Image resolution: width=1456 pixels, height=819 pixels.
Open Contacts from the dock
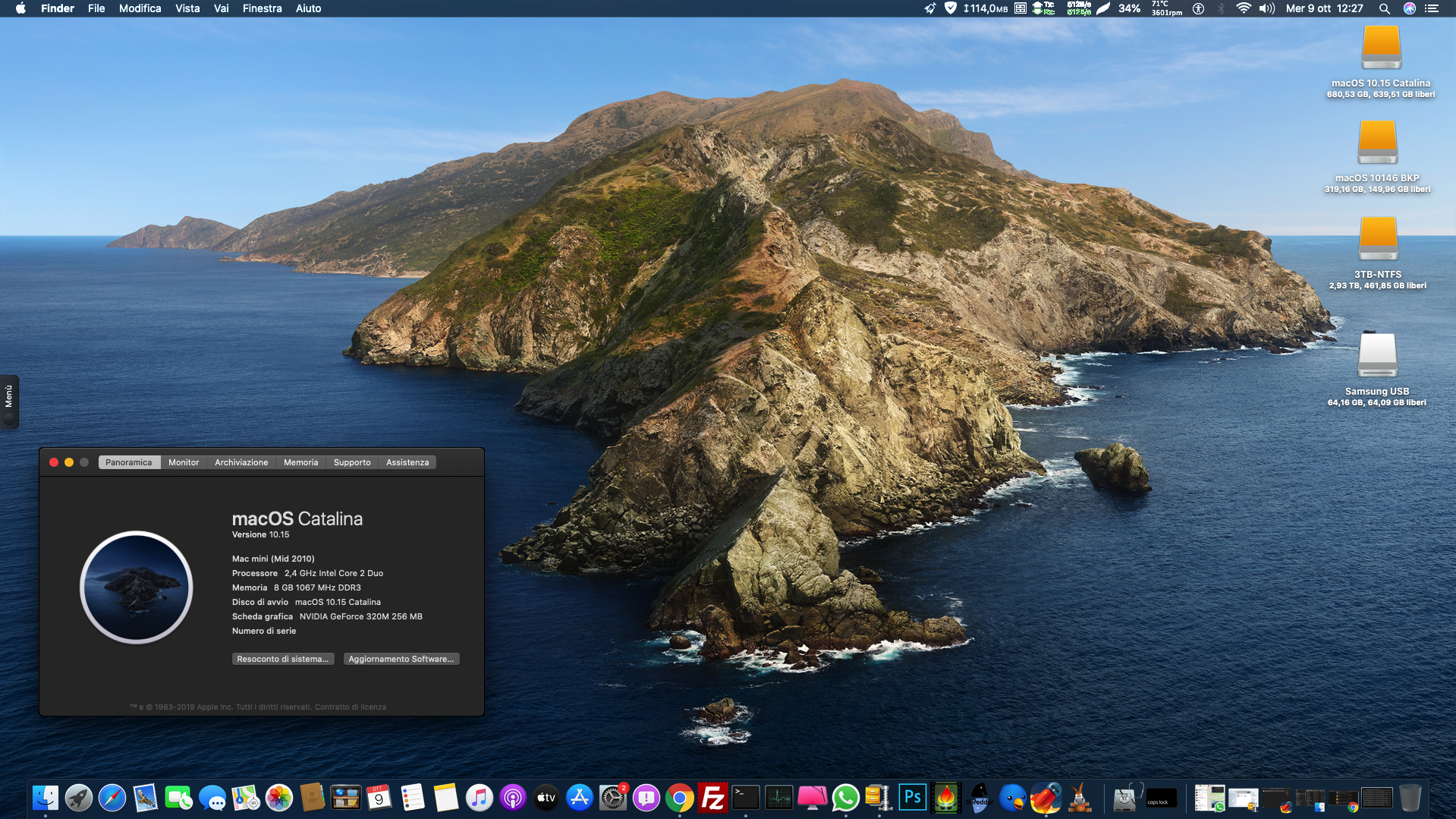pyautogui.click(x=313, y=798)
